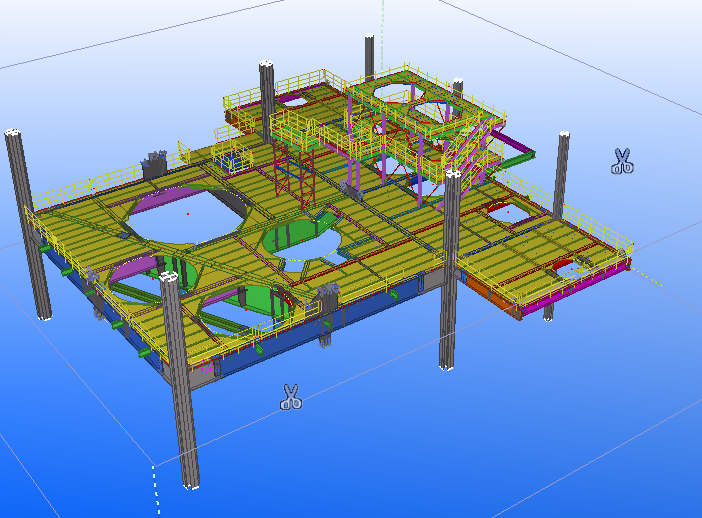Click the large white circular opening on the left deck
Screen dimensions: 702x518
(x=188, y=217)
